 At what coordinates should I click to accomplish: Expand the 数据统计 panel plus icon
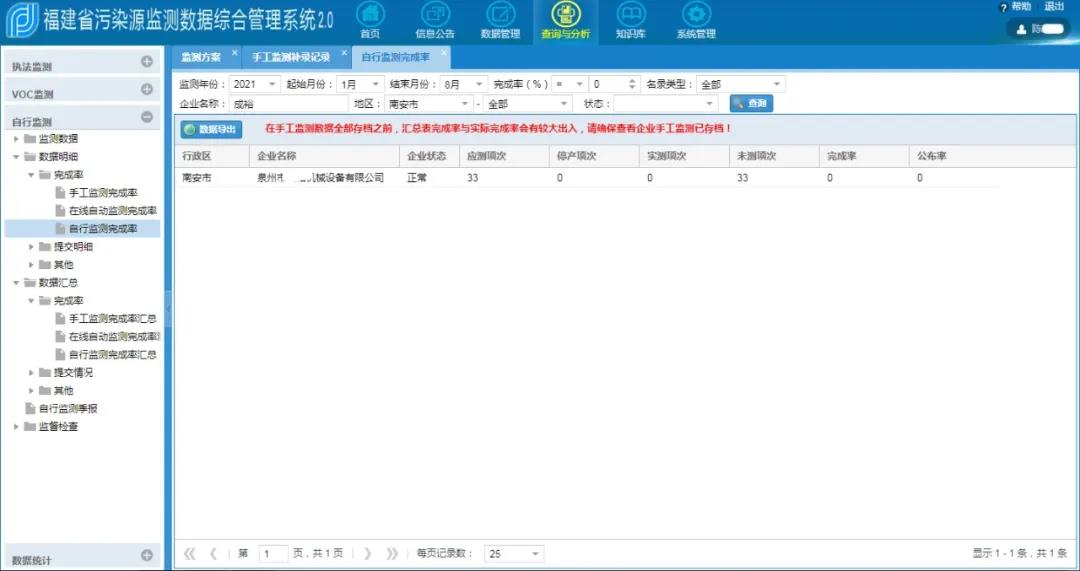click(147, 555)
